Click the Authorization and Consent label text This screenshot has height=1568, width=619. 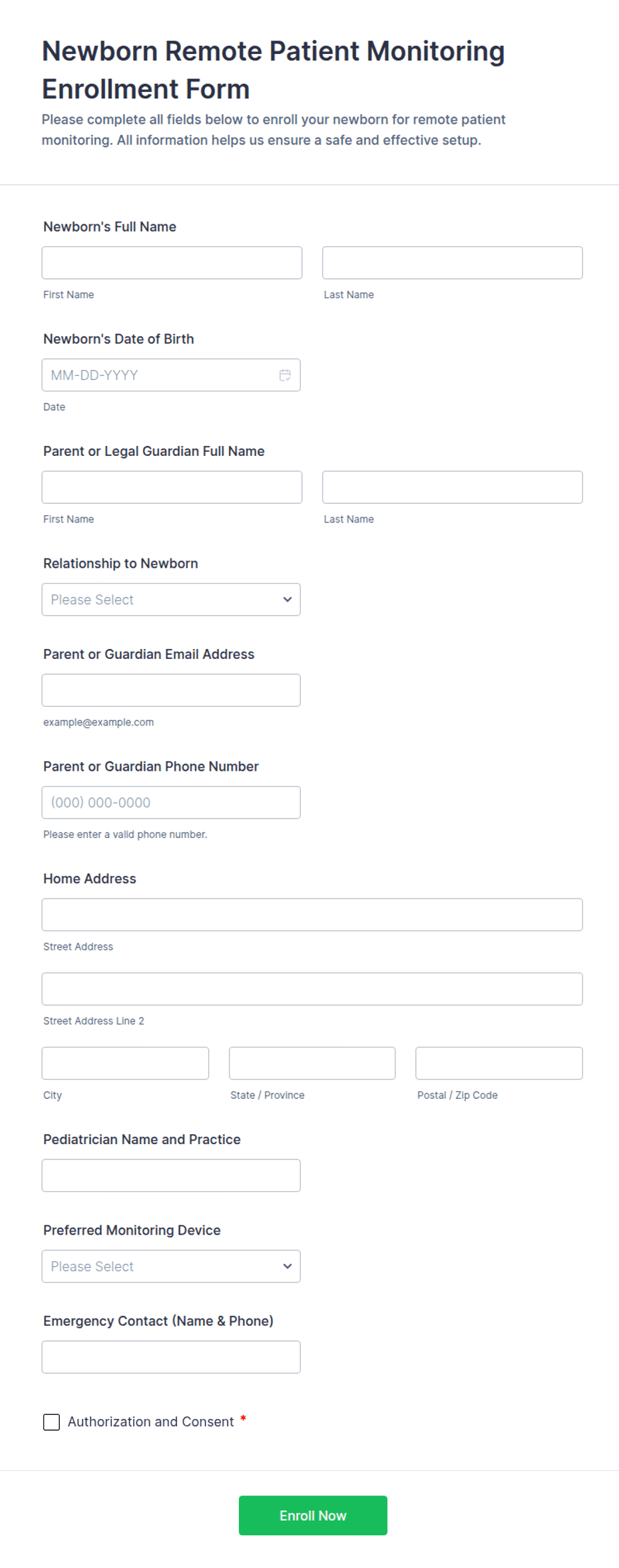click(x=150, y=1422)
